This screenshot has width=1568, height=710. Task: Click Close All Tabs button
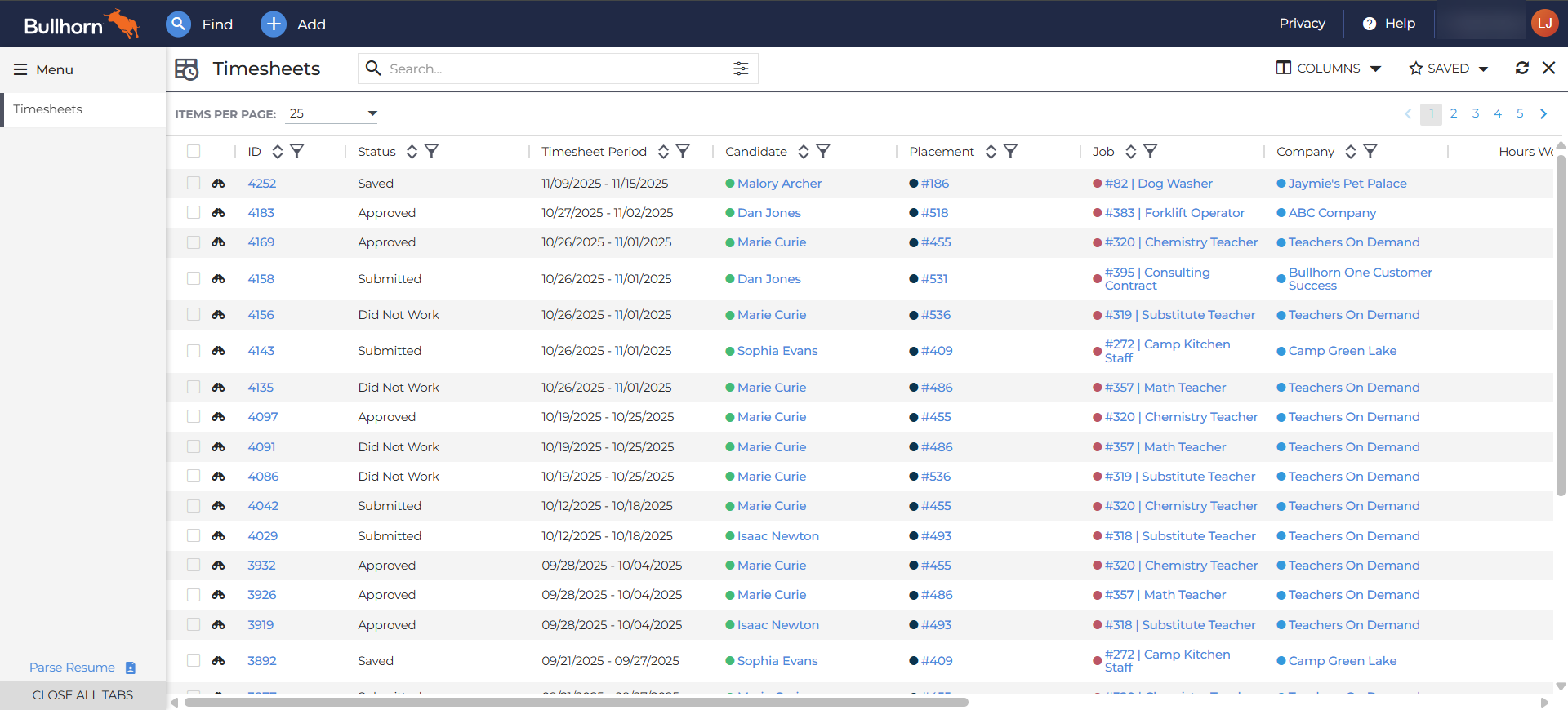pos(82,695)
